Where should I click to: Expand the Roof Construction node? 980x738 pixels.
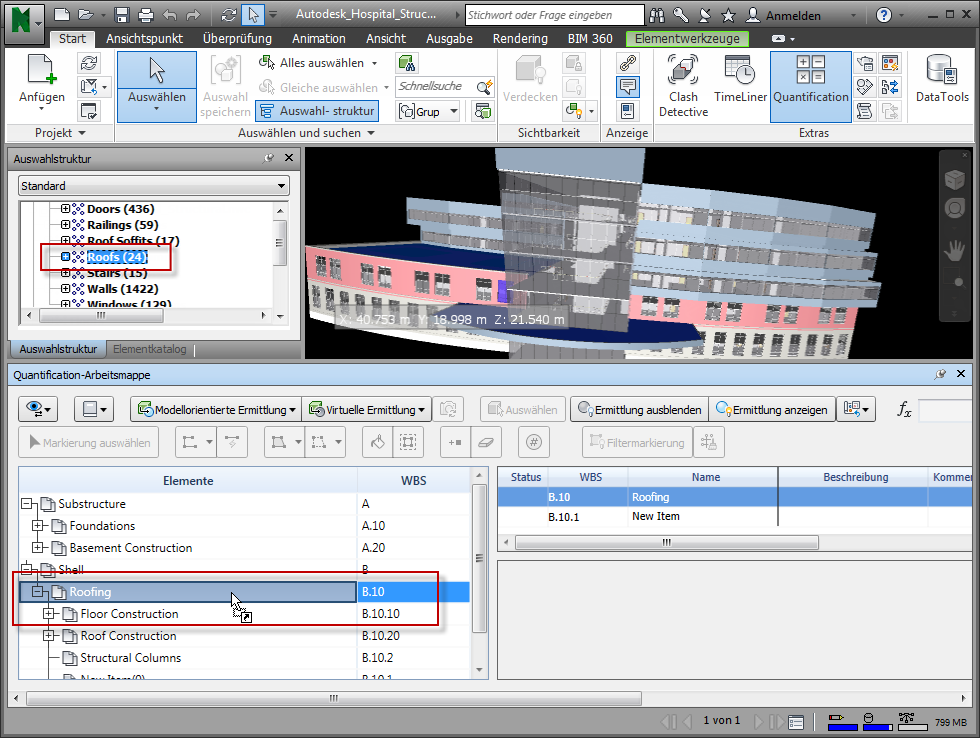click(49, 636)
